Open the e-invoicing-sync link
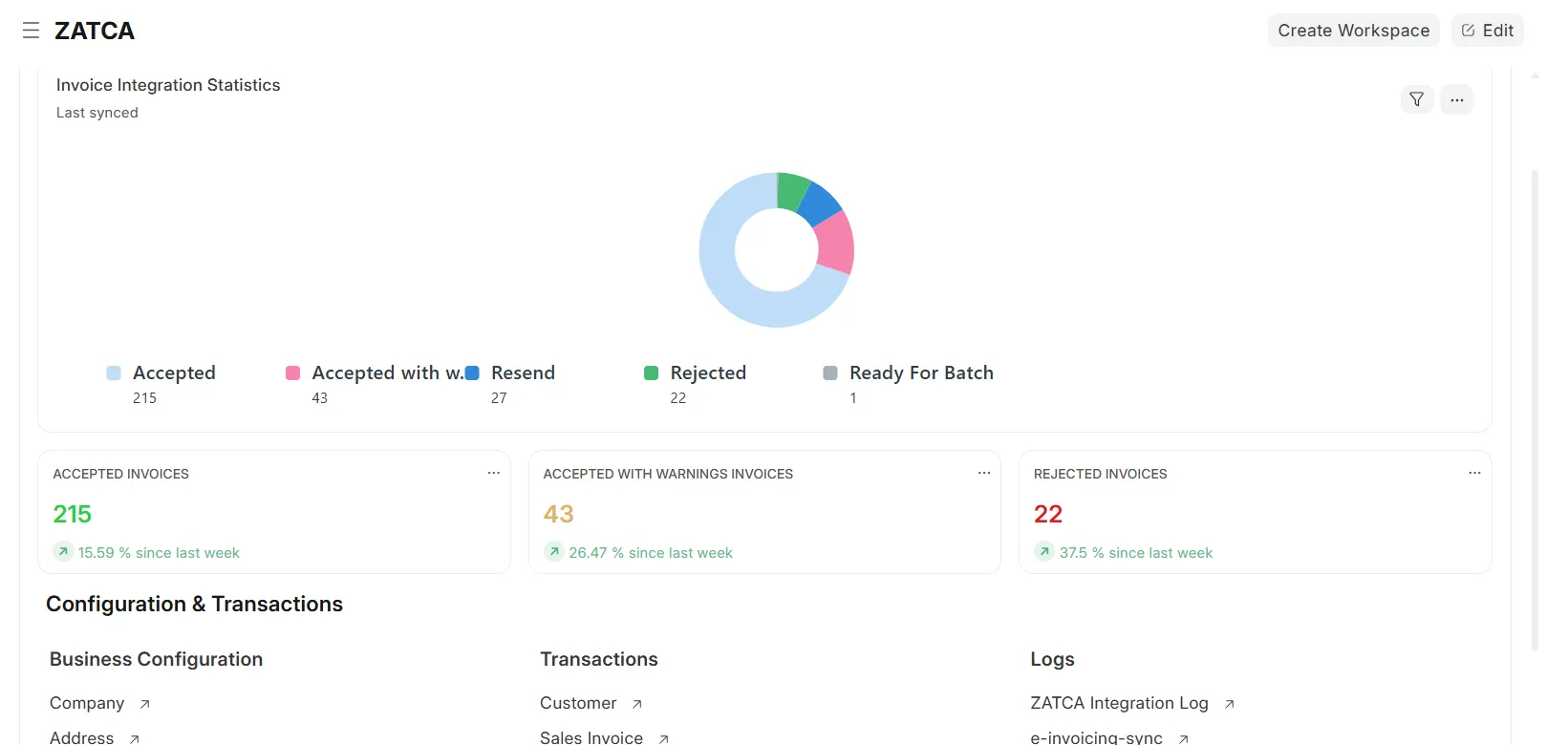Viewport: 1568px width, 745px height. click(1096, 737)
